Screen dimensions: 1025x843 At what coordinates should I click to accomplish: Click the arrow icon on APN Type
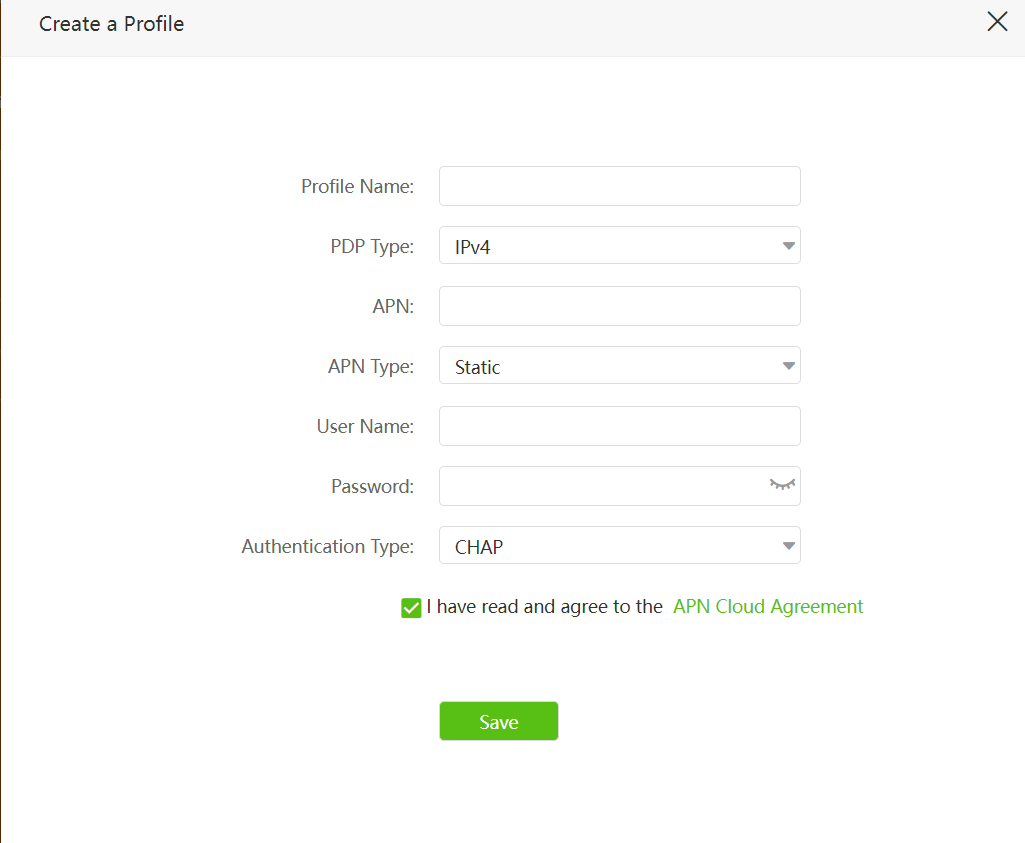tap(788, 366)
